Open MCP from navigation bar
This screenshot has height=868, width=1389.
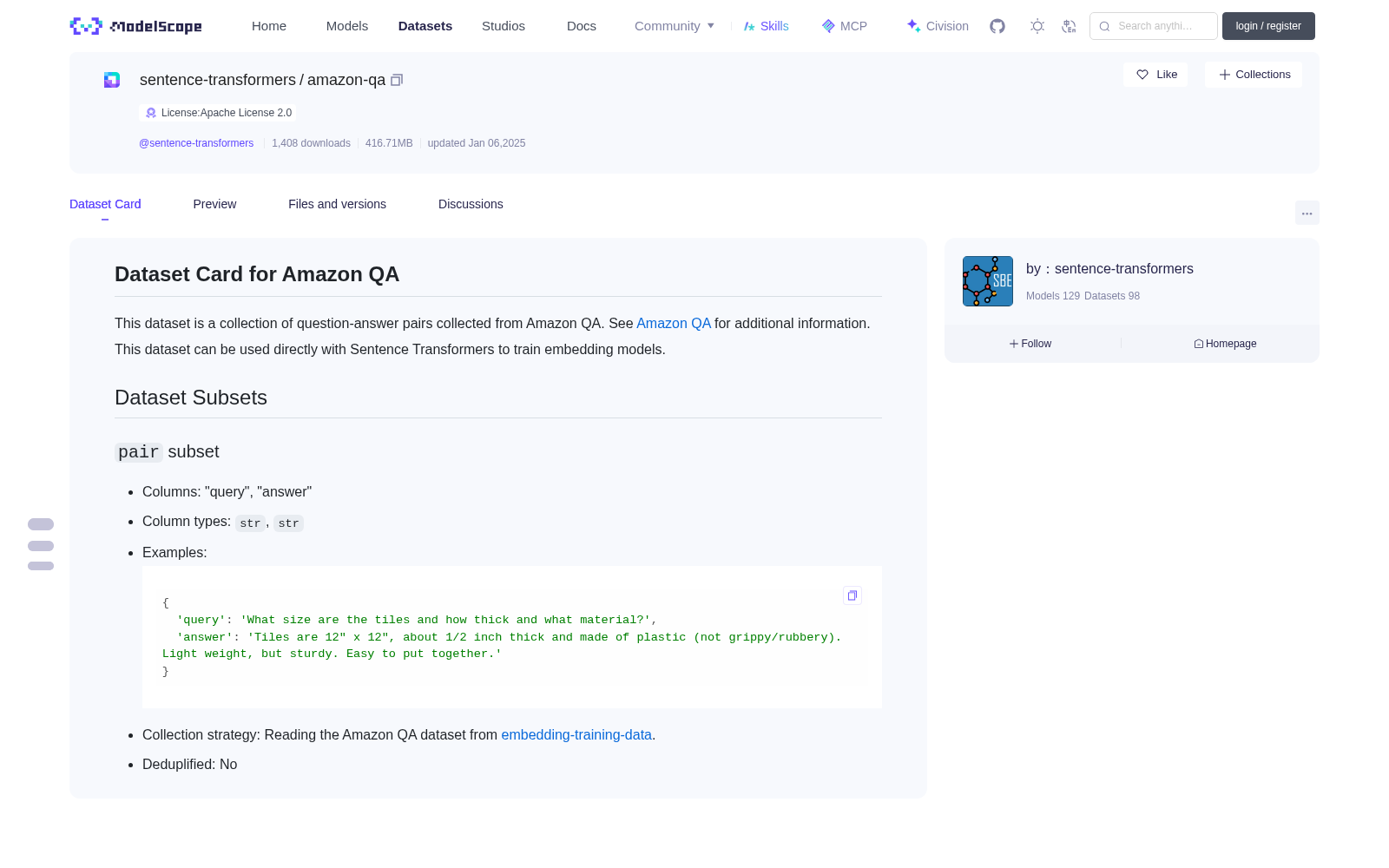click(844, 26)
